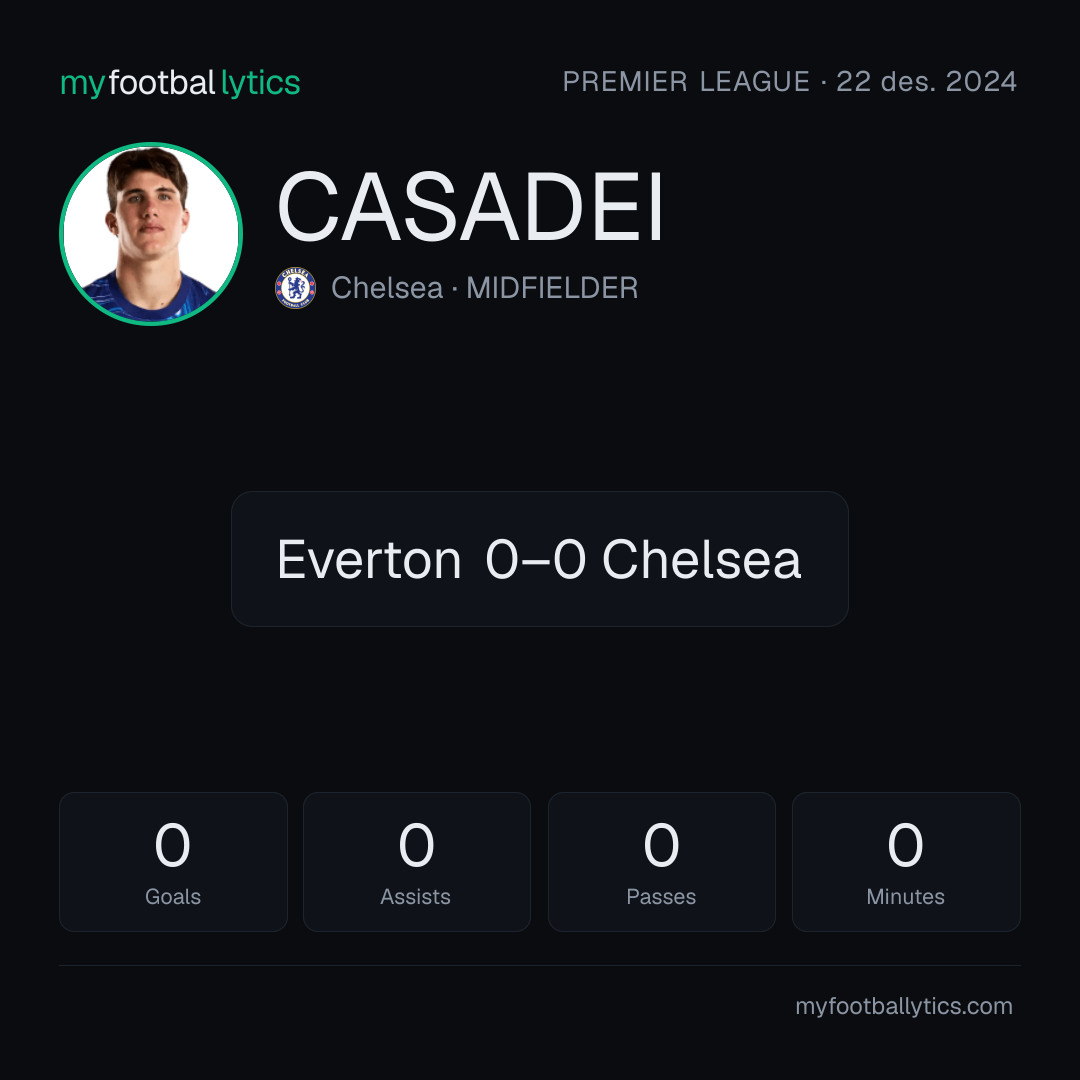Click the myfootballytics.com footer link

[904, 1006]
